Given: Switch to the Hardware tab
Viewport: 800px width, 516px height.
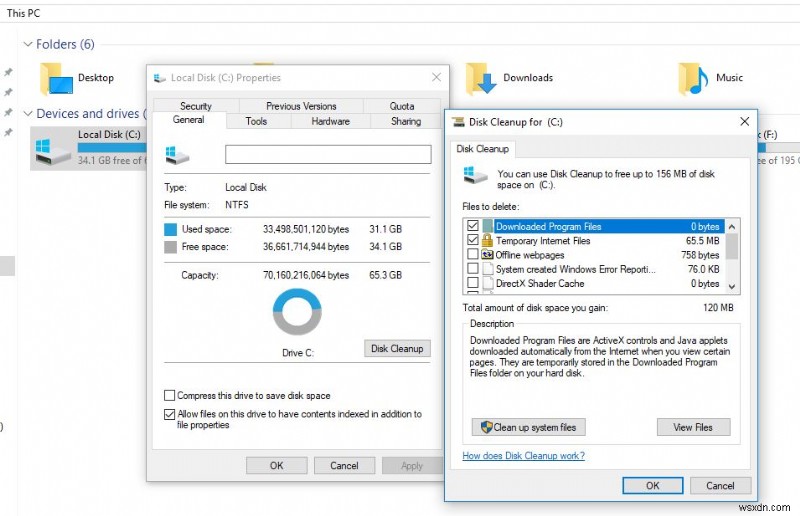Looking at the screenshot, I should (331, 121).
